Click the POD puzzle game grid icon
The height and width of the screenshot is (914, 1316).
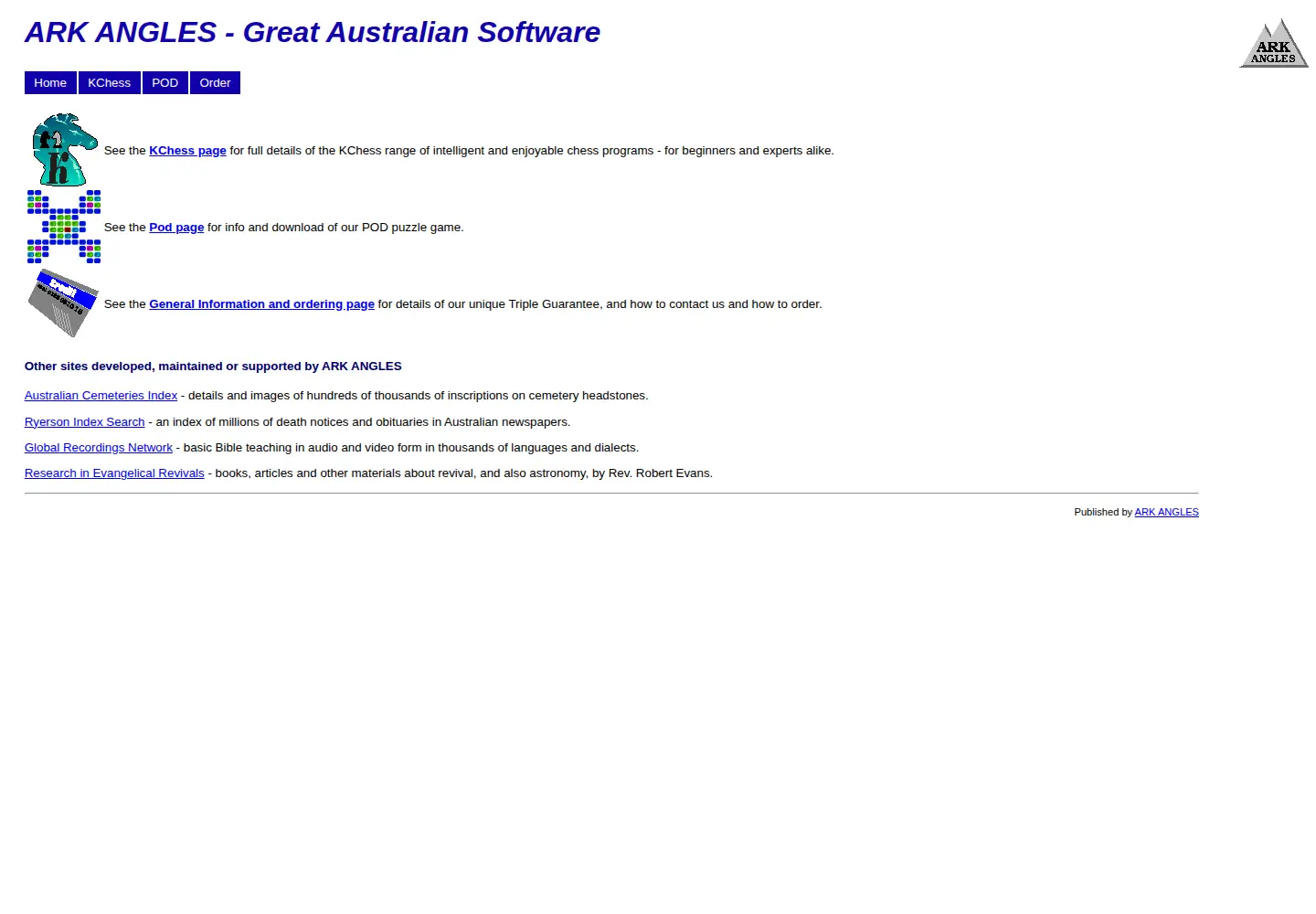[x=64, y=227]
